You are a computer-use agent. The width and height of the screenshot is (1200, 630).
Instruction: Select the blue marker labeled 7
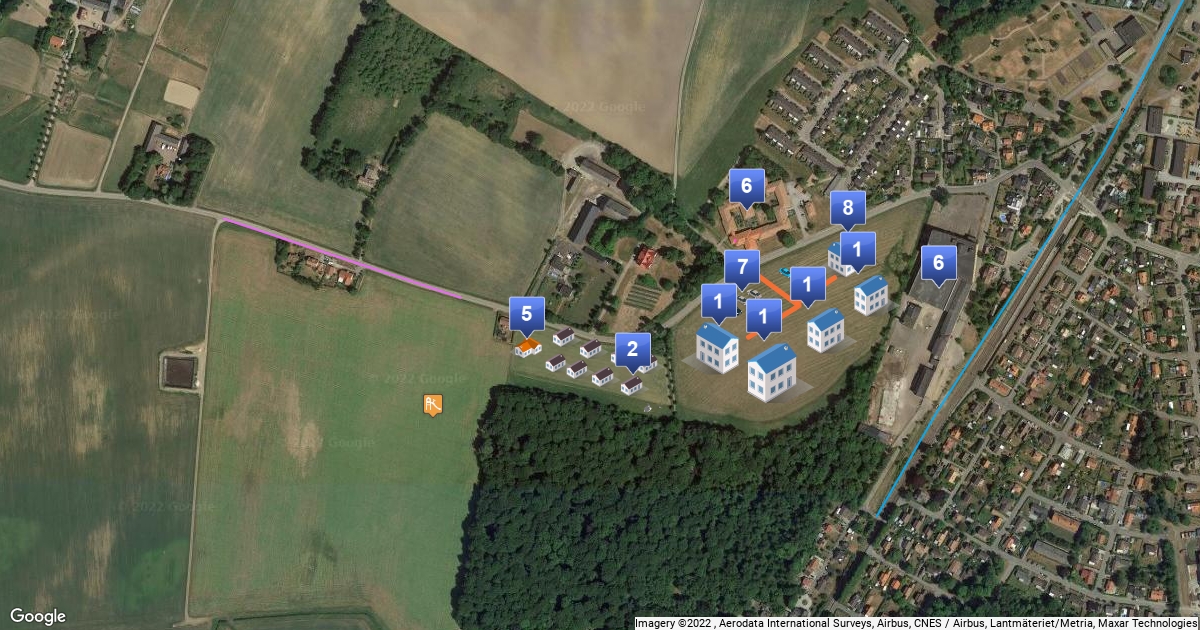[x=741, y=268]
